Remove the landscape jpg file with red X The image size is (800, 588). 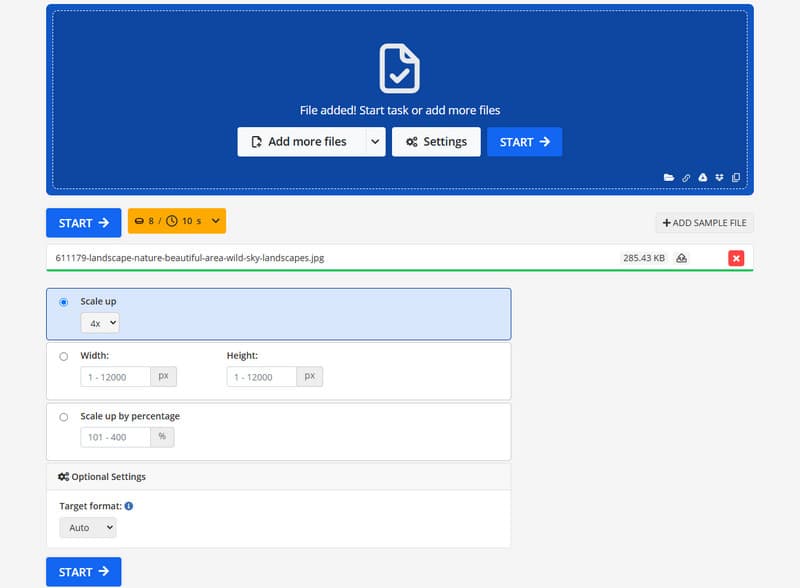click(736, 258)
